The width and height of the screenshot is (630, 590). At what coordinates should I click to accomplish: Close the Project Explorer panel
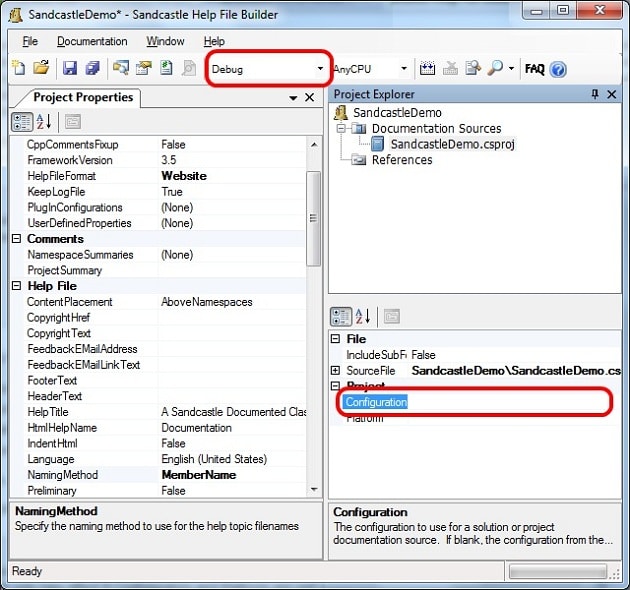(x=614, y=95)
